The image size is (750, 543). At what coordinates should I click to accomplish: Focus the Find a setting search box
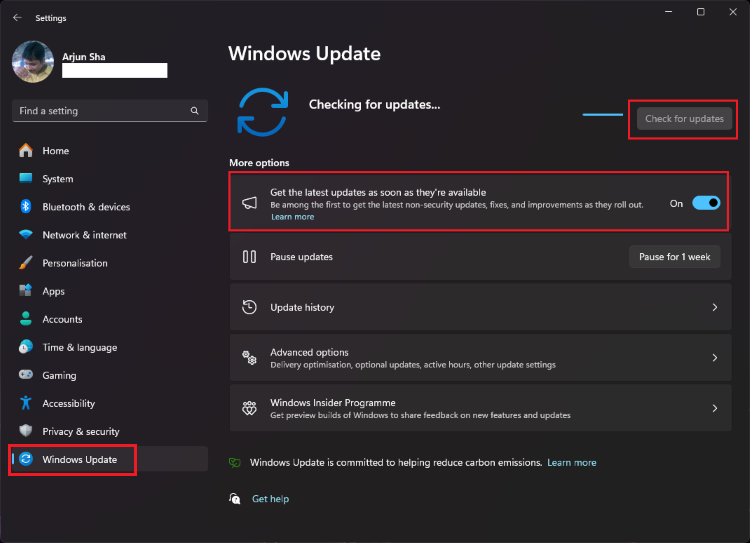(x=110, y=111)
